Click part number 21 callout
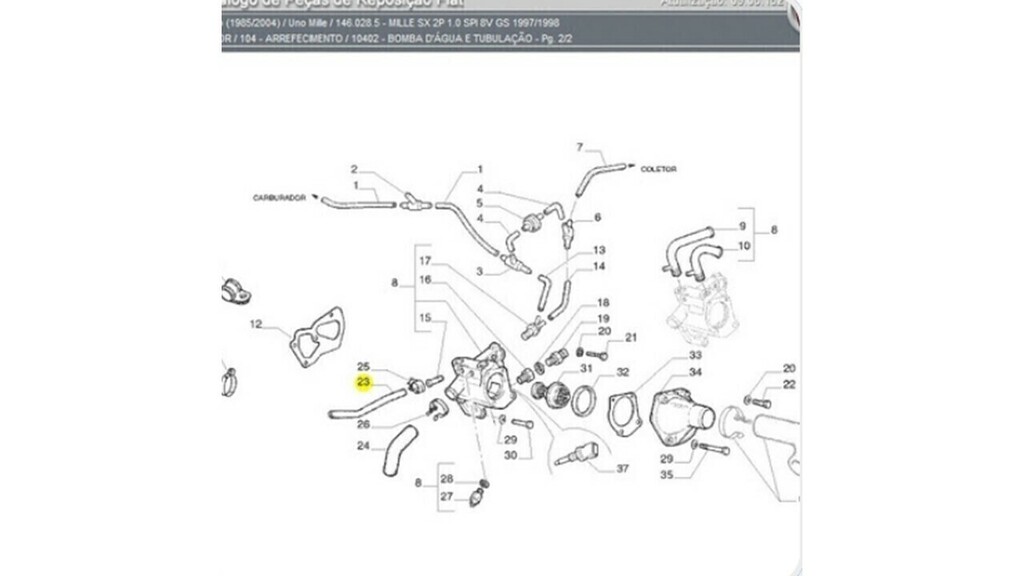 coord(630,338)
